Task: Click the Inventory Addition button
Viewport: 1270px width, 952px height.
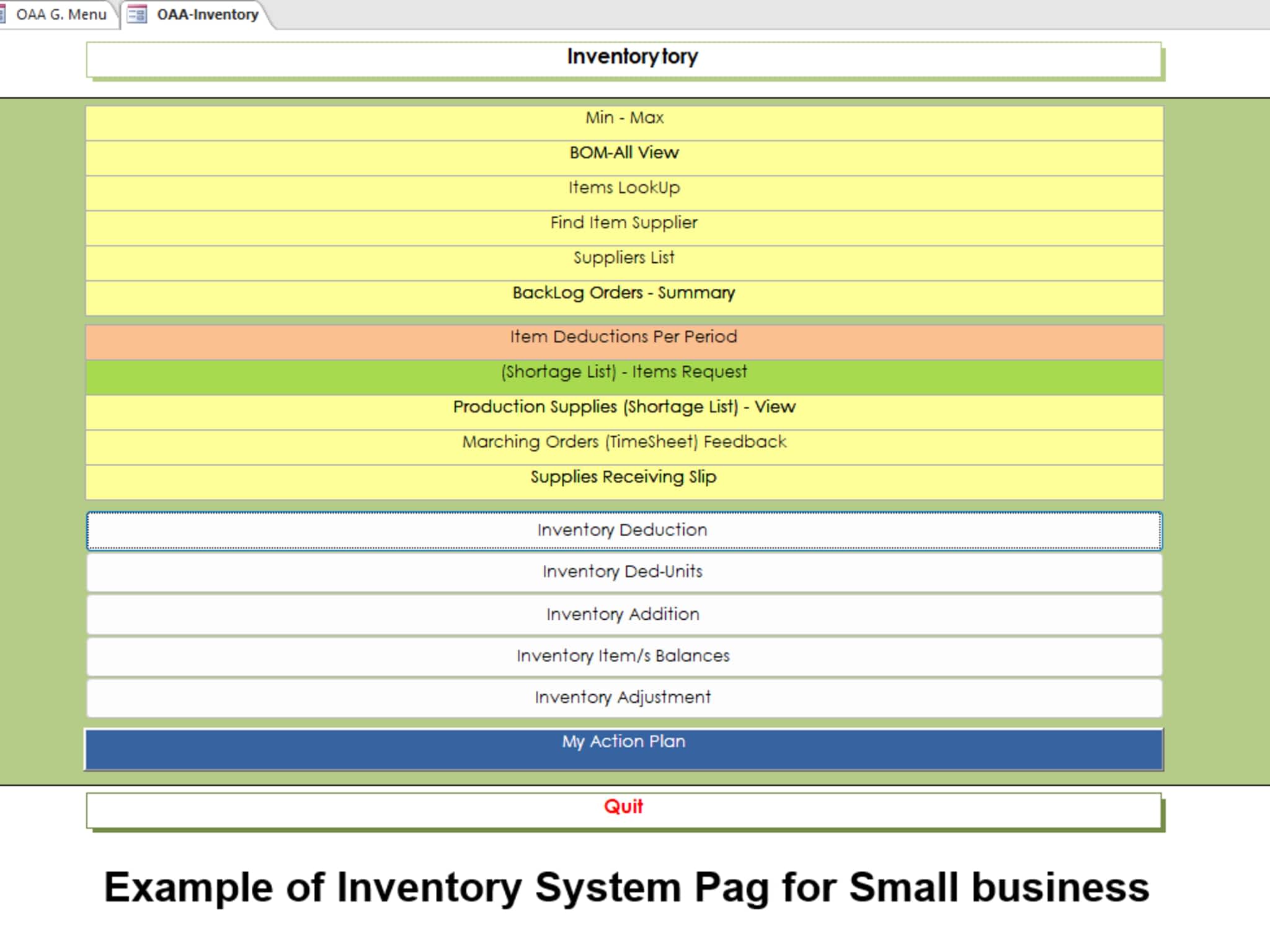Action: (x=624, y=614)
